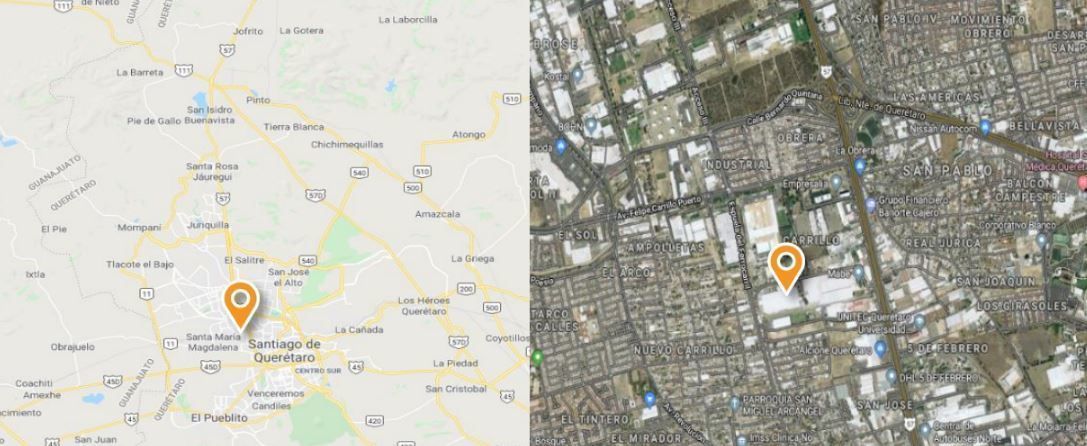Click the green park marker at the satellite map's left edge
The image size is (1087, 446).
point(537,359)
